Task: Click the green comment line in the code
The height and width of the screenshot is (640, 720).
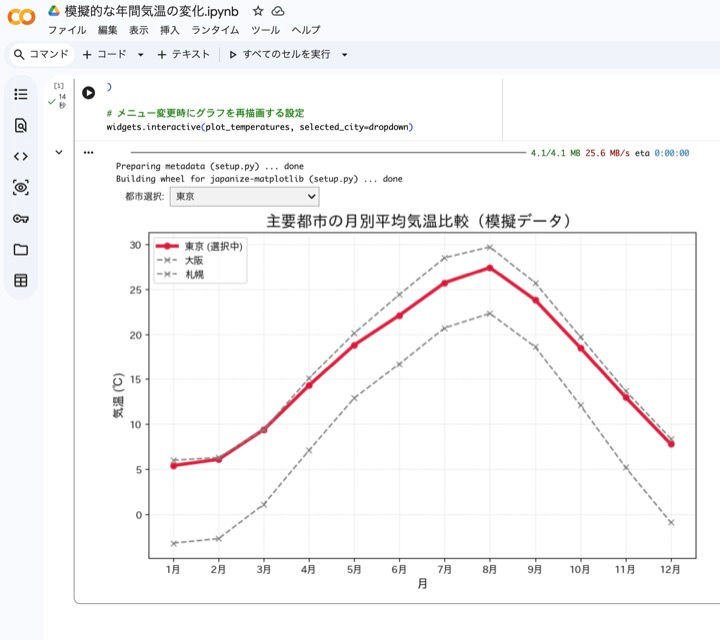Action: pyautogui.click(x=205, y=113)
